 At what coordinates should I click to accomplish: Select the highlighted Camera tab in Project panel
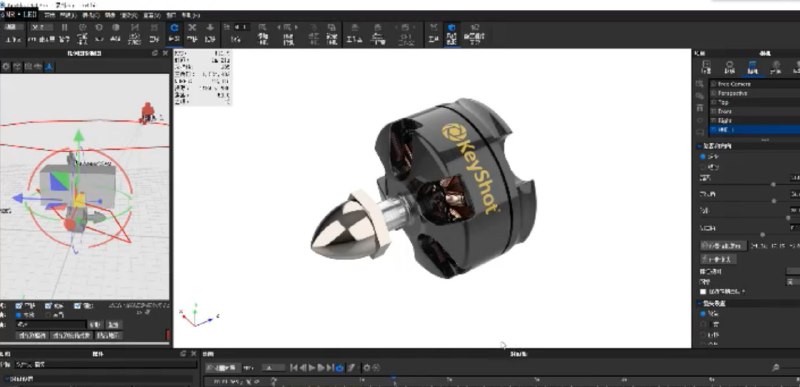click(753, 67)
